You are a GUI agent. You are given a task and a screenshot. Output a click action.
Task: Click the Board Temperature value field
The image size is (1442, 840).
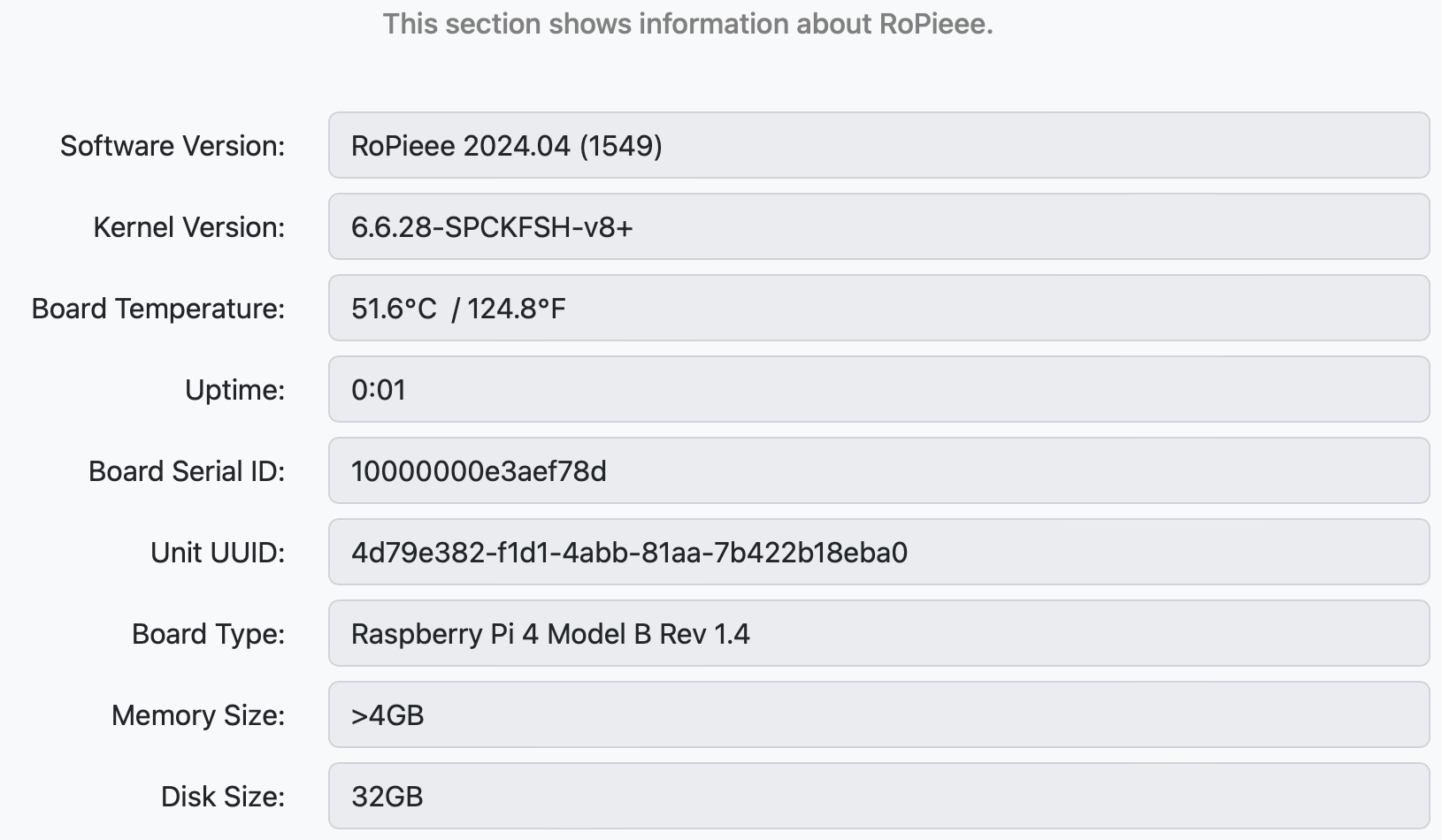click(x=878, y=308)
